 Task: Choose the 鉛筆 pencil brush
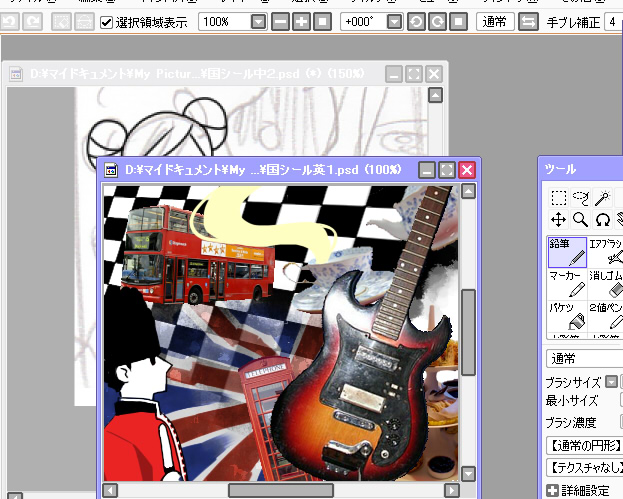click(x=567, y=252)
